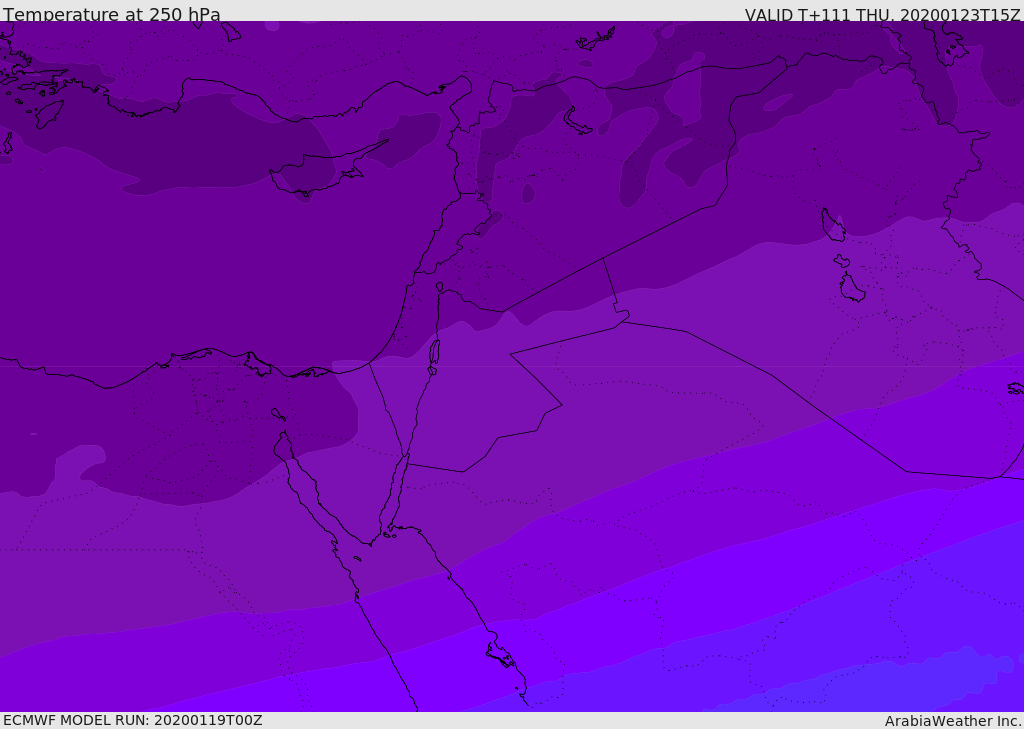Click the Lake Tharthar outline in Iraq
The height and width of the screenshot is (729, 1024).
pos(833,225)
